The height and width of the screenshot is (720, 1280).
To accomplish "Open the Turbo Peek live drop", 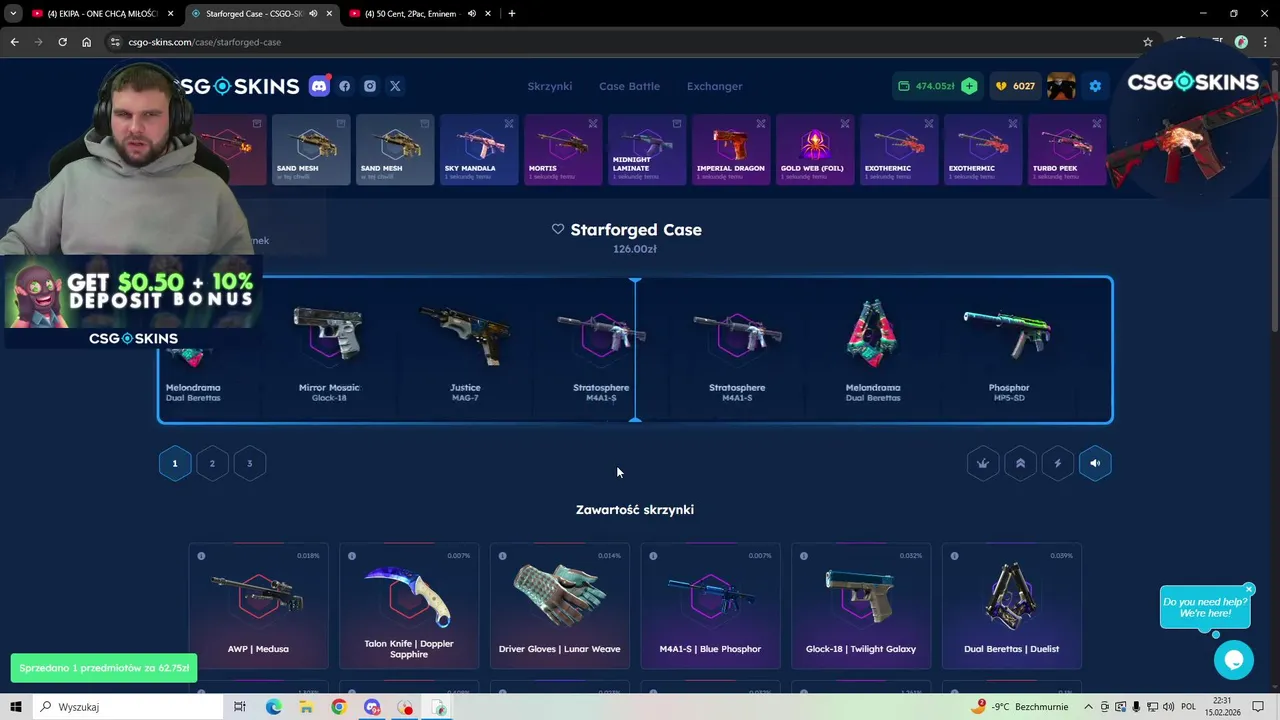I will (x=1068, y=149).
